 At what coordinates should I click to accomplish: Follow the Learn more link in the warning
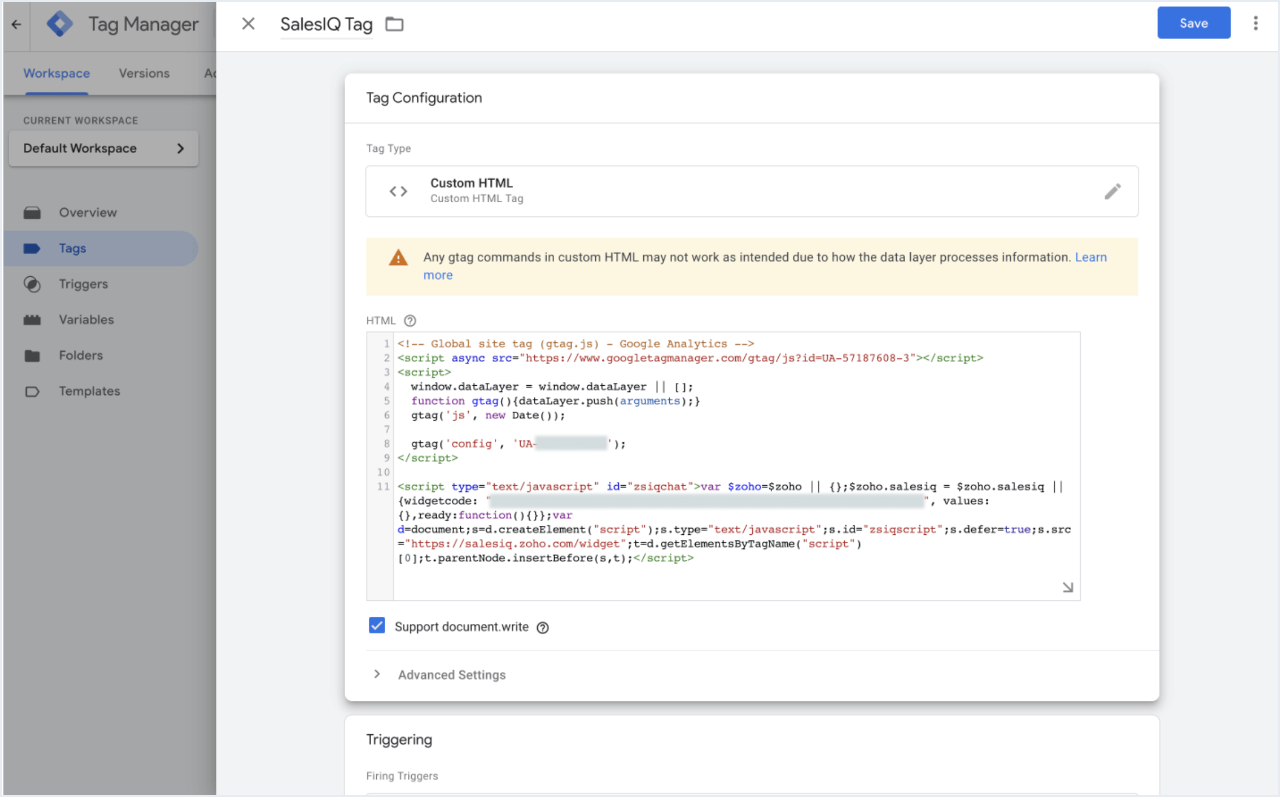point(1091,257)
